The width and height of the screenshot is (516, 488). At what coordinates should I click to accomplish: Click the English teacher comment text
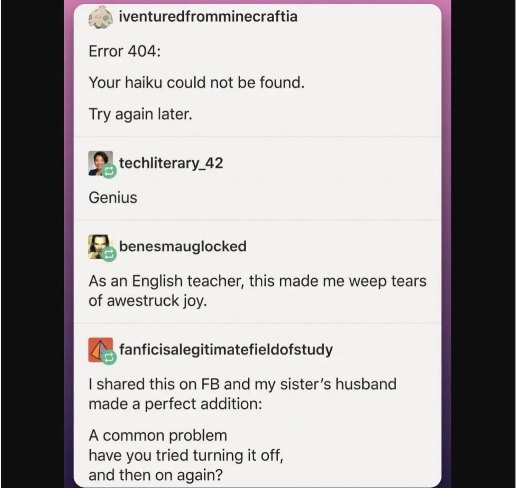click(x=257, y=291)
